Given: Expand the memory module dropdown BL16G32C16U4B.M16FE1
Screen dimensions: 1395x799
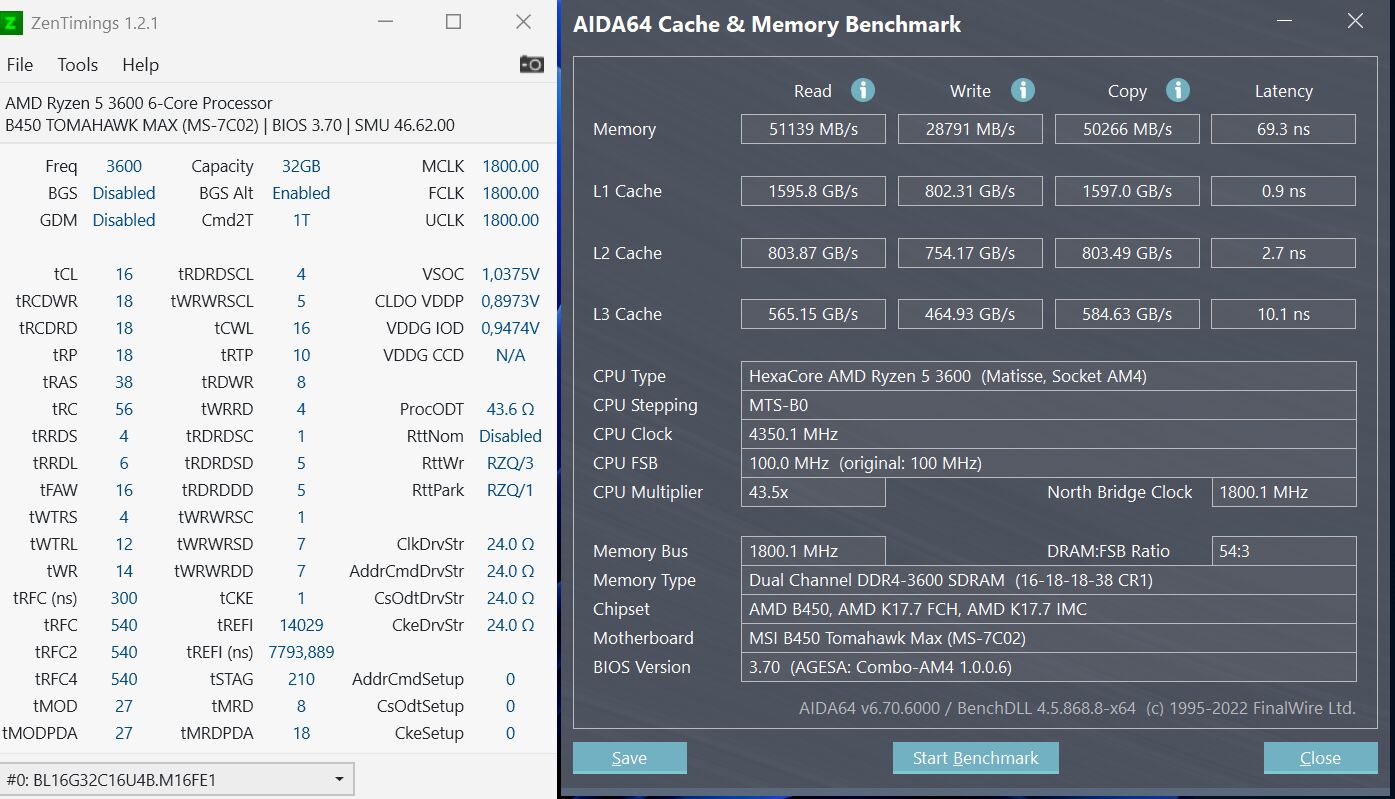Looking at the screenshot, I should [x=178, y=779].
